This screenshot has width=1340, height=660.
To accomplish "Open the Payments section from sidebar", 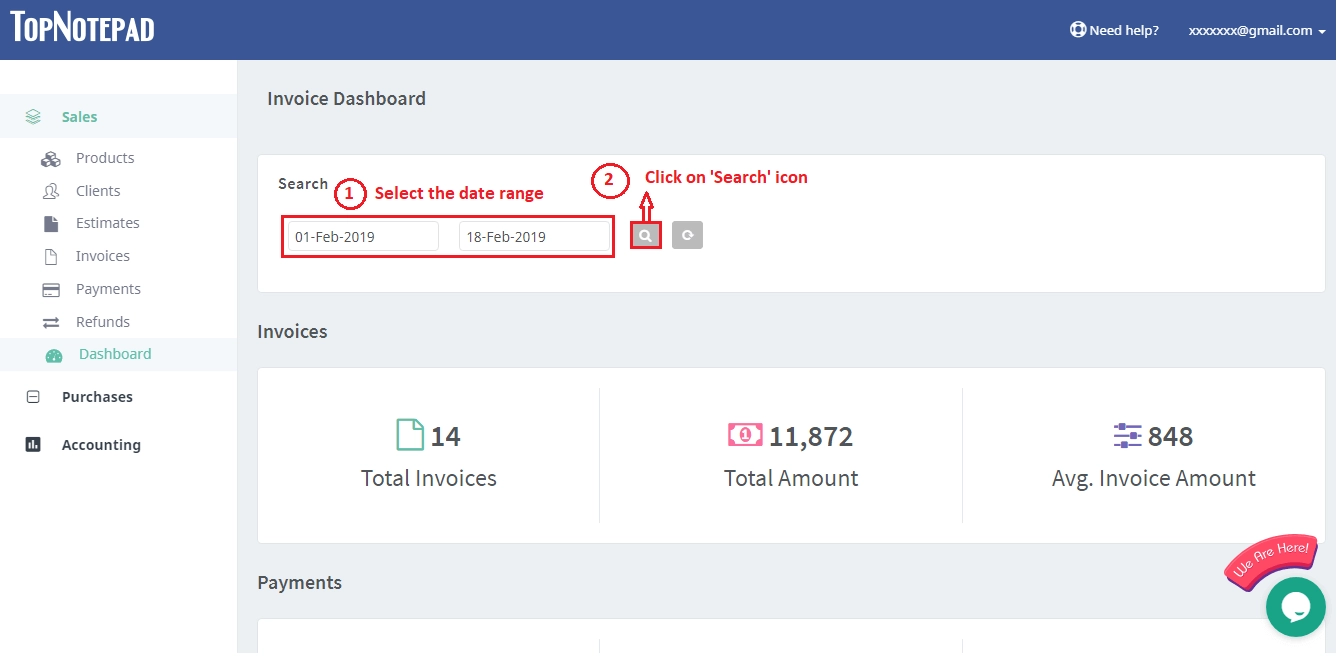I will click(108, 289).
